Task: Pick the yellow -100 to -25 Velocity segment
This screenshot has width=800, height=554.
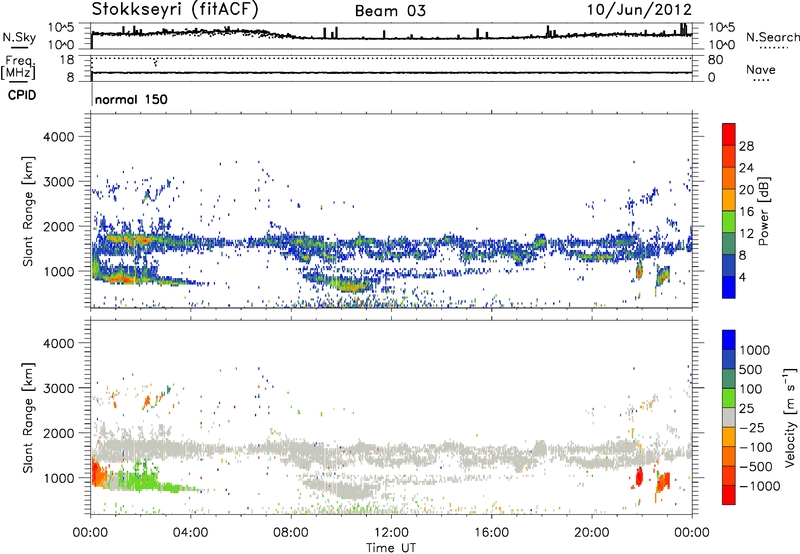Action: [x=729, y=437]
